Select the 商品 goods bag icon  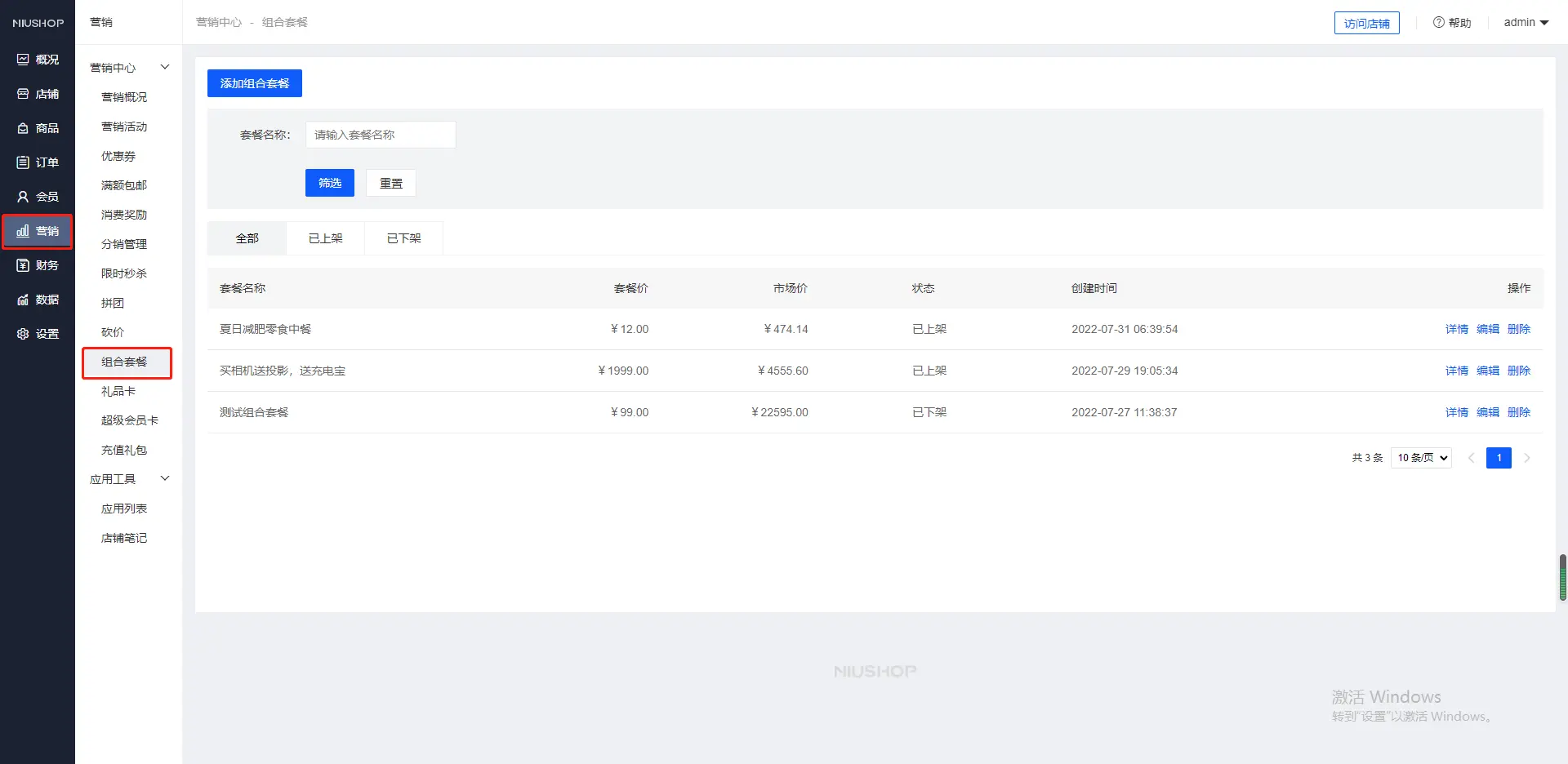[x=23, y=128]
